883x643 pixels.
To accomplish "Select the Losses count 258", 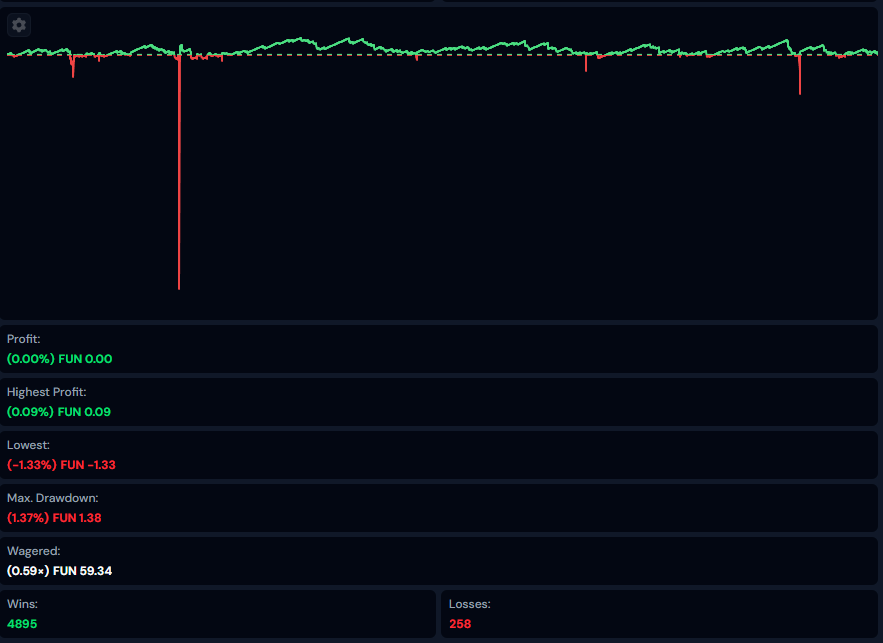I will coord(460,624).
